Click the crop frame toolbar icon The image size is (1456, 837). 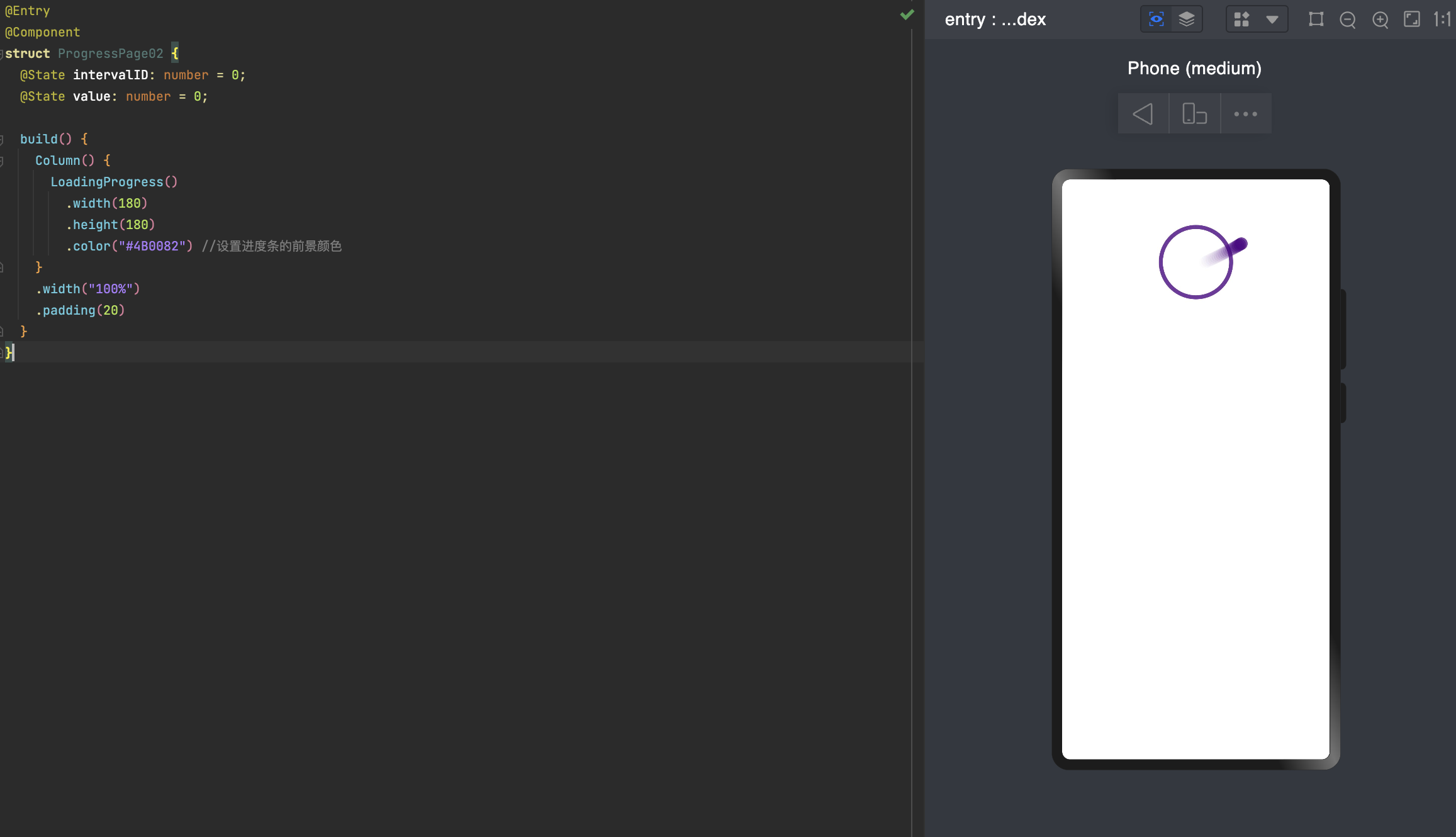[1316, 20]
